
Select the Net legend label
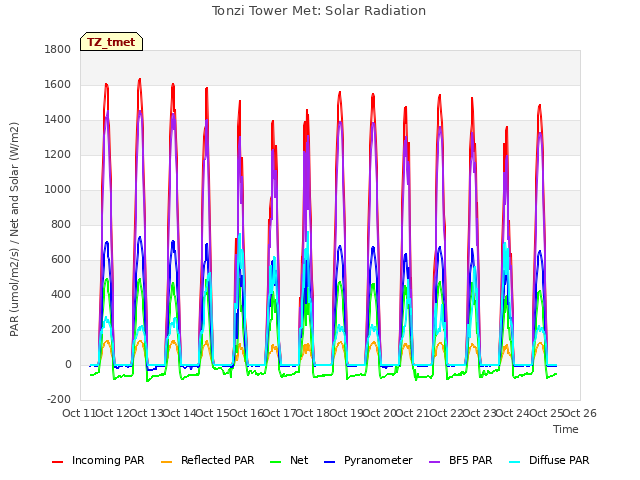[299, 460]
